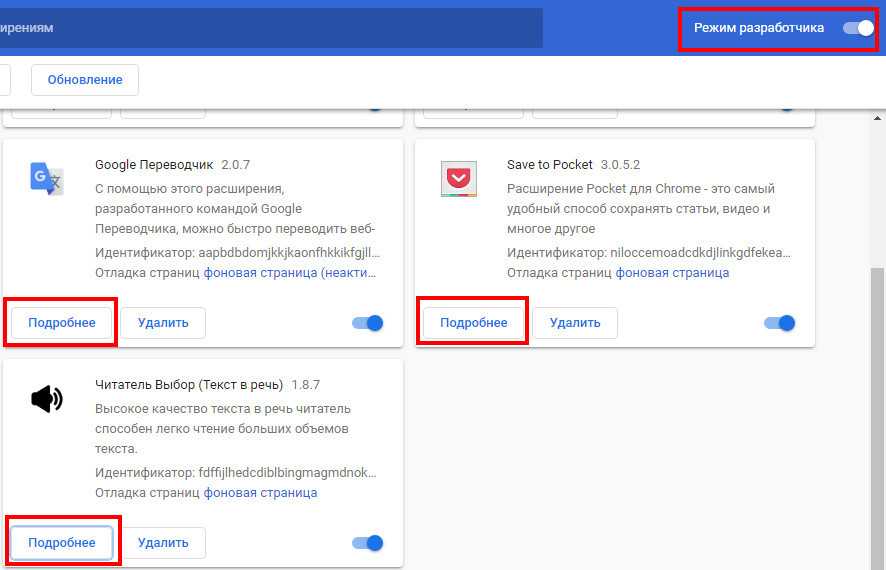Focus the extensions search field
This screenshot has height=570, width=886.
pyautogui.click(x=271, y=28)
